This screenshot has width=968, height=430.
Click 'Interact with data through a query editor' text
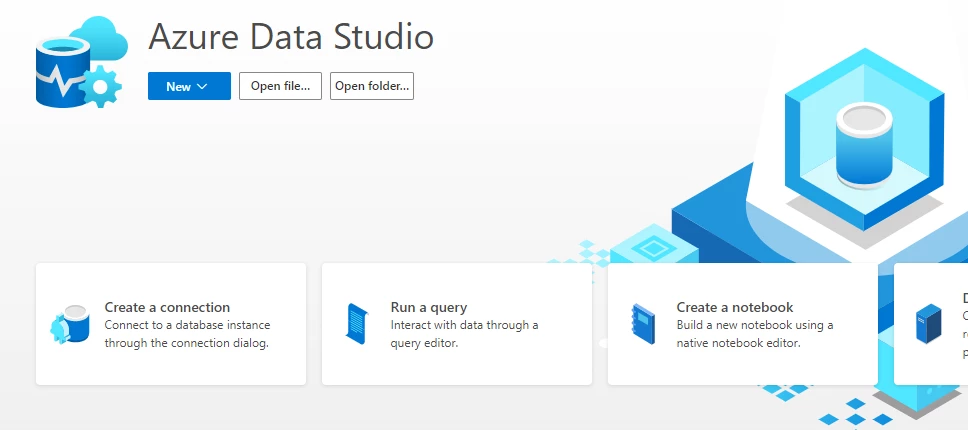tap(464, 334)
